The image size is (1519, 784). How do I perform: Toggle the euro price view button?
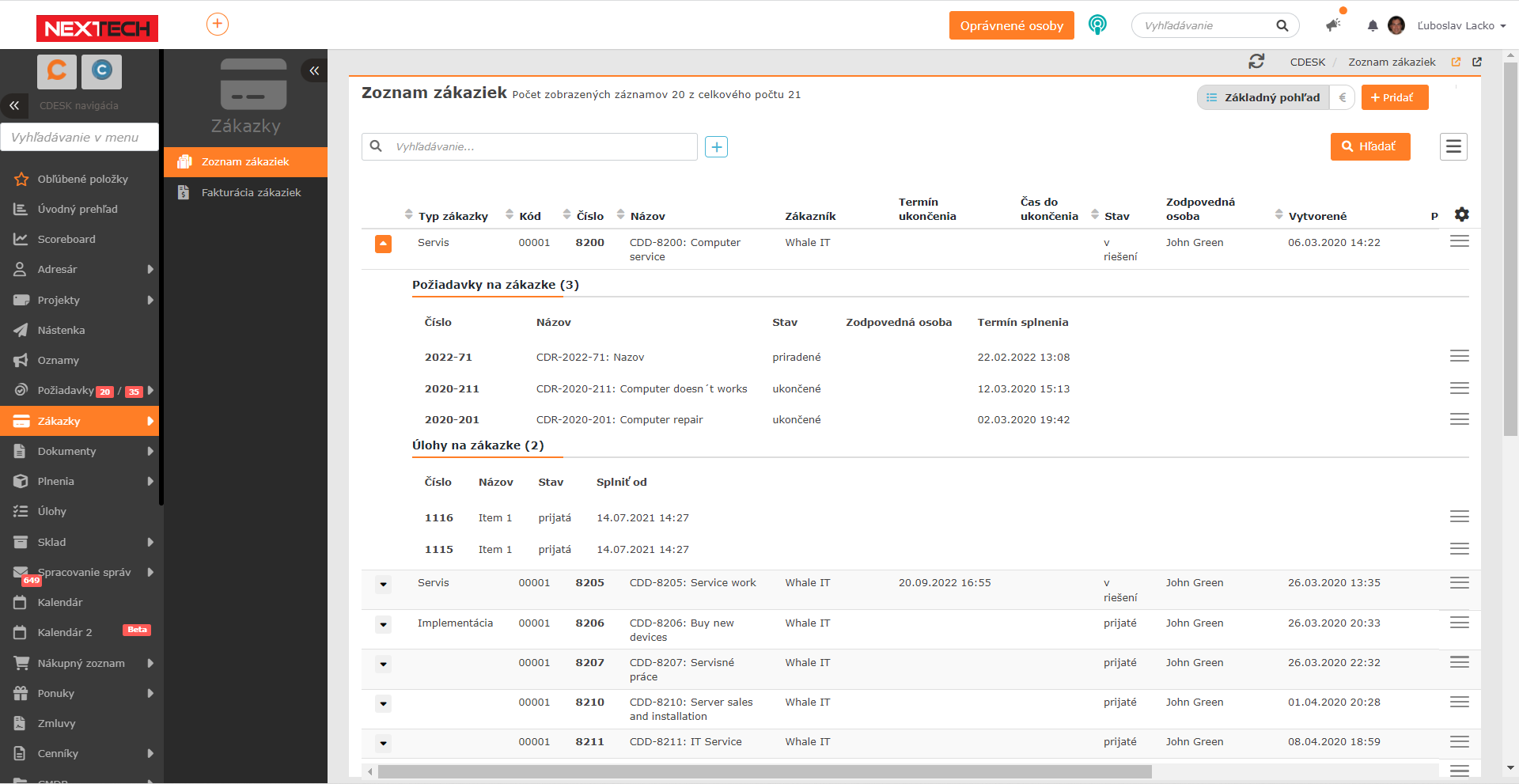1343,97
